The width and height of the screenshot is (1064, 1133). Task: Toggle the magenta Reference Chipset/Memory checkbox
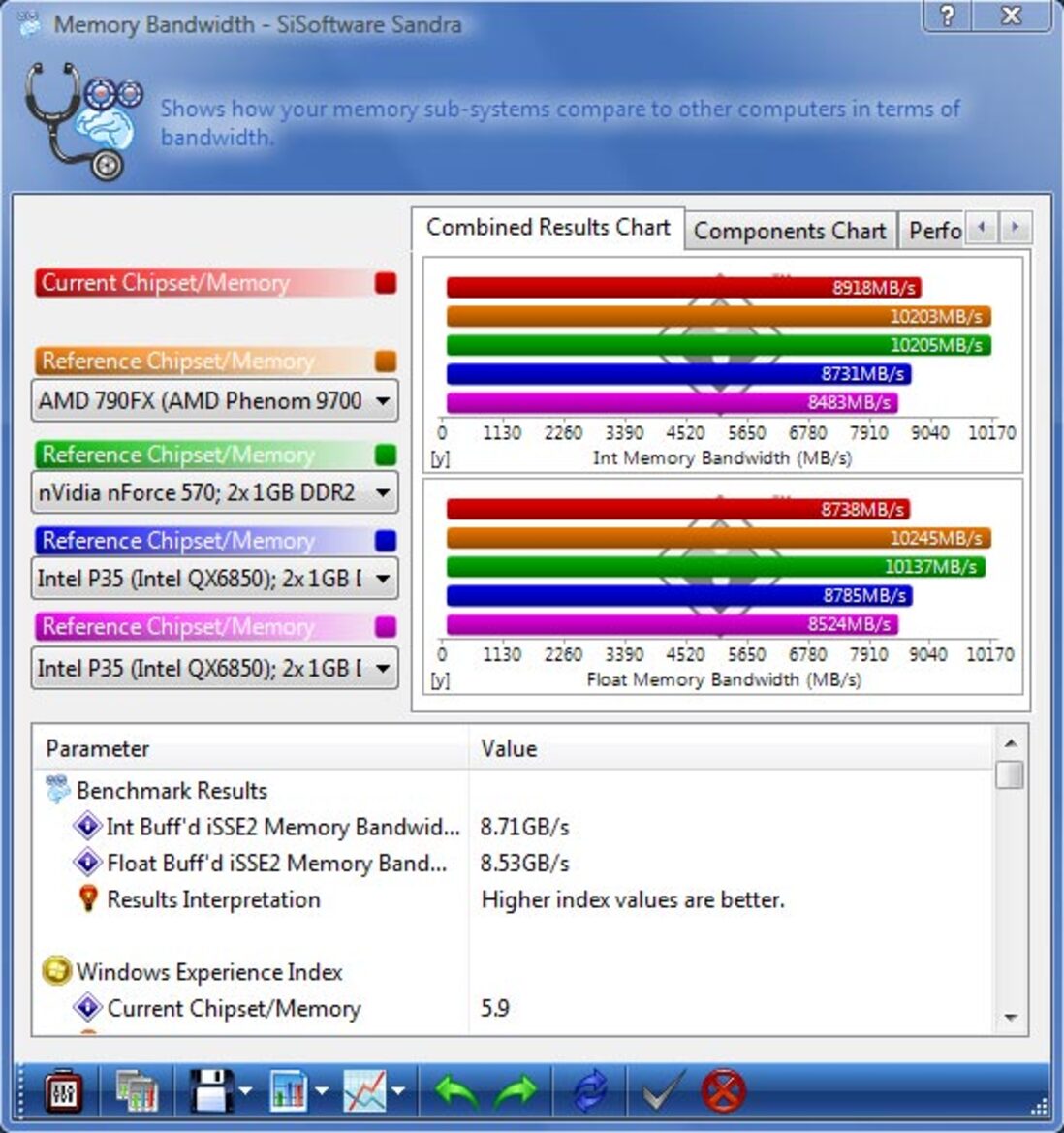coord(386,626)
